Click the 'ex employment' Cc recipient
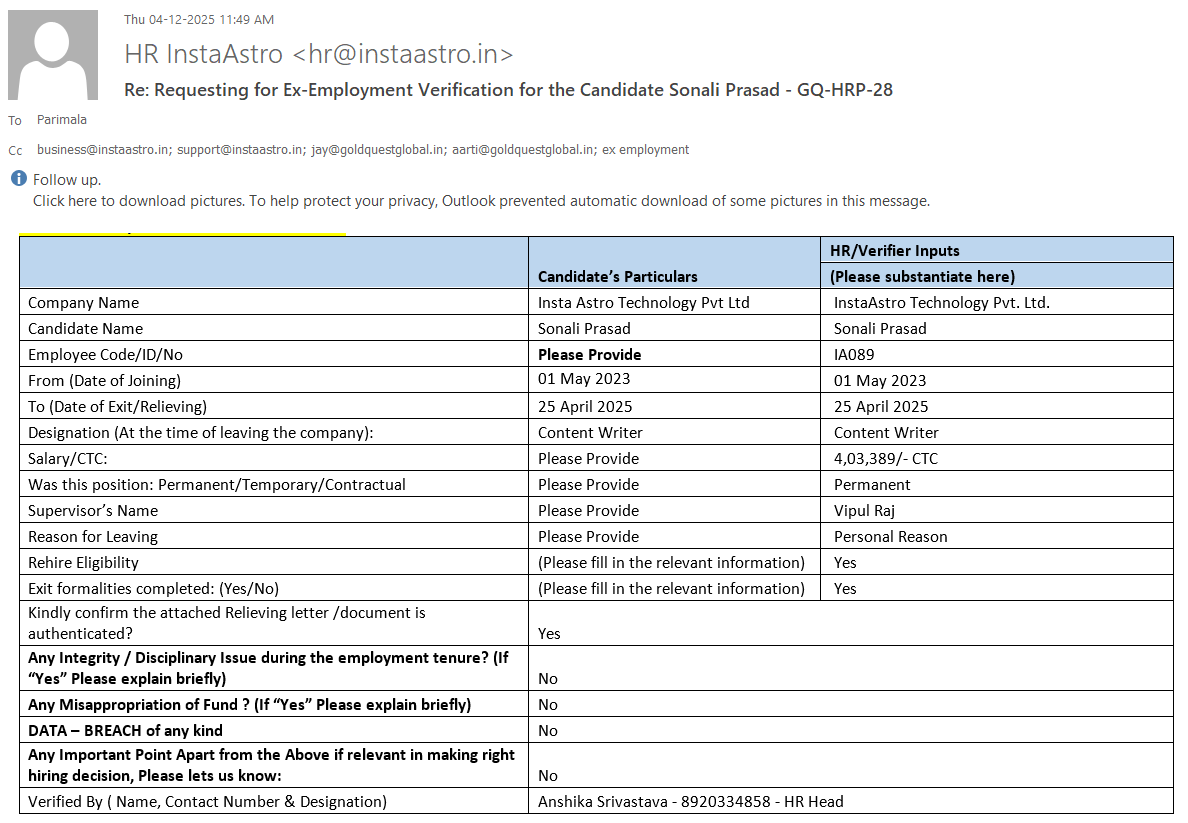1188x823 pixels. pos(646,149)
